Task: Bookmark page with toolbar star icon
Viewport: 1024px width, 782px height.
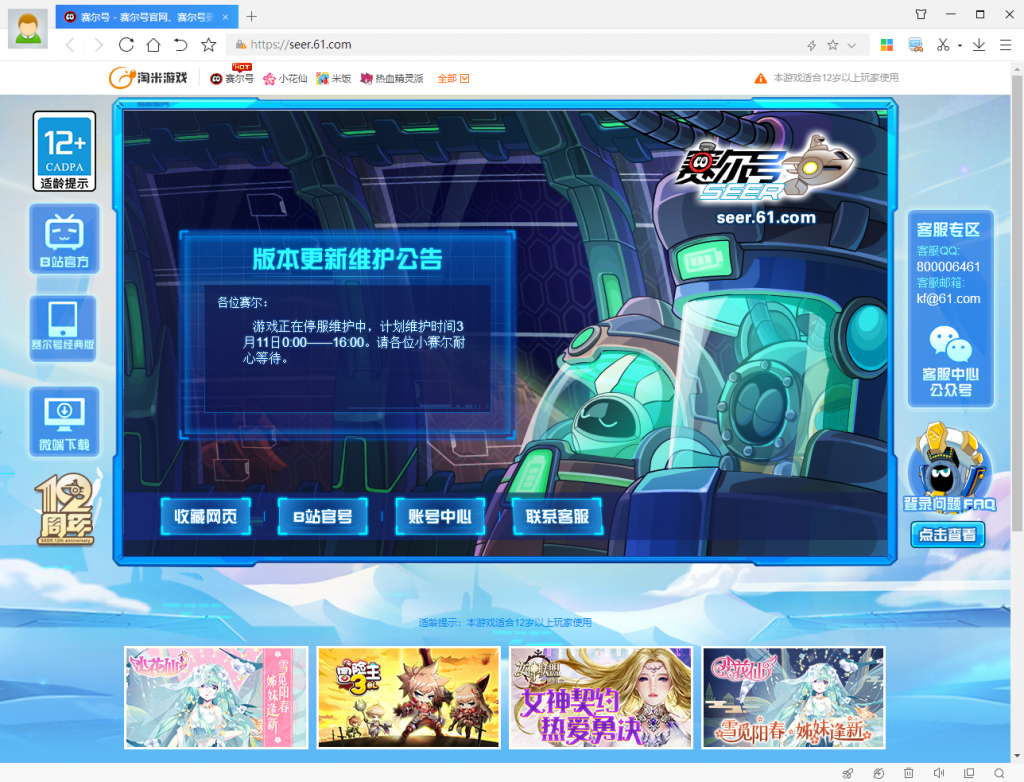Action: click(208, 44)
